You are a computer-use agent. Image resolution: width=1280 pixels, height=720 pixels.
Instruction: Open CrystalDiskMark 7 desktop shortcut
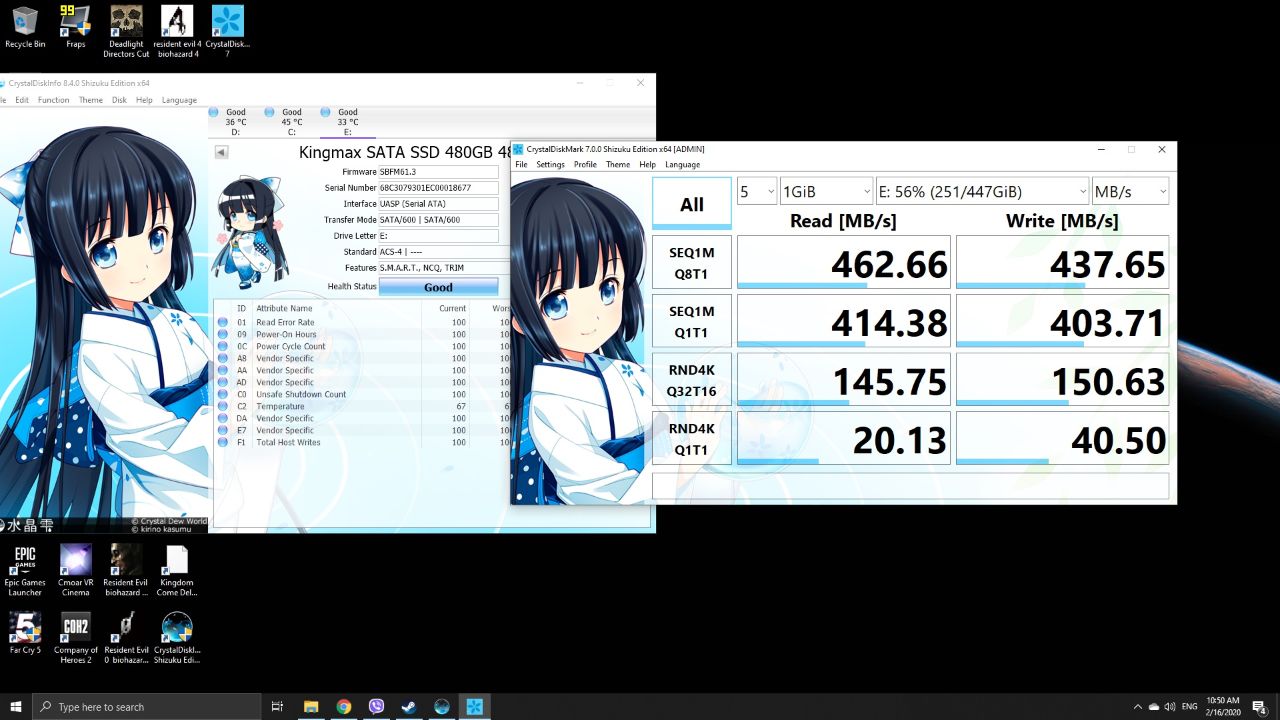point(228,31)
